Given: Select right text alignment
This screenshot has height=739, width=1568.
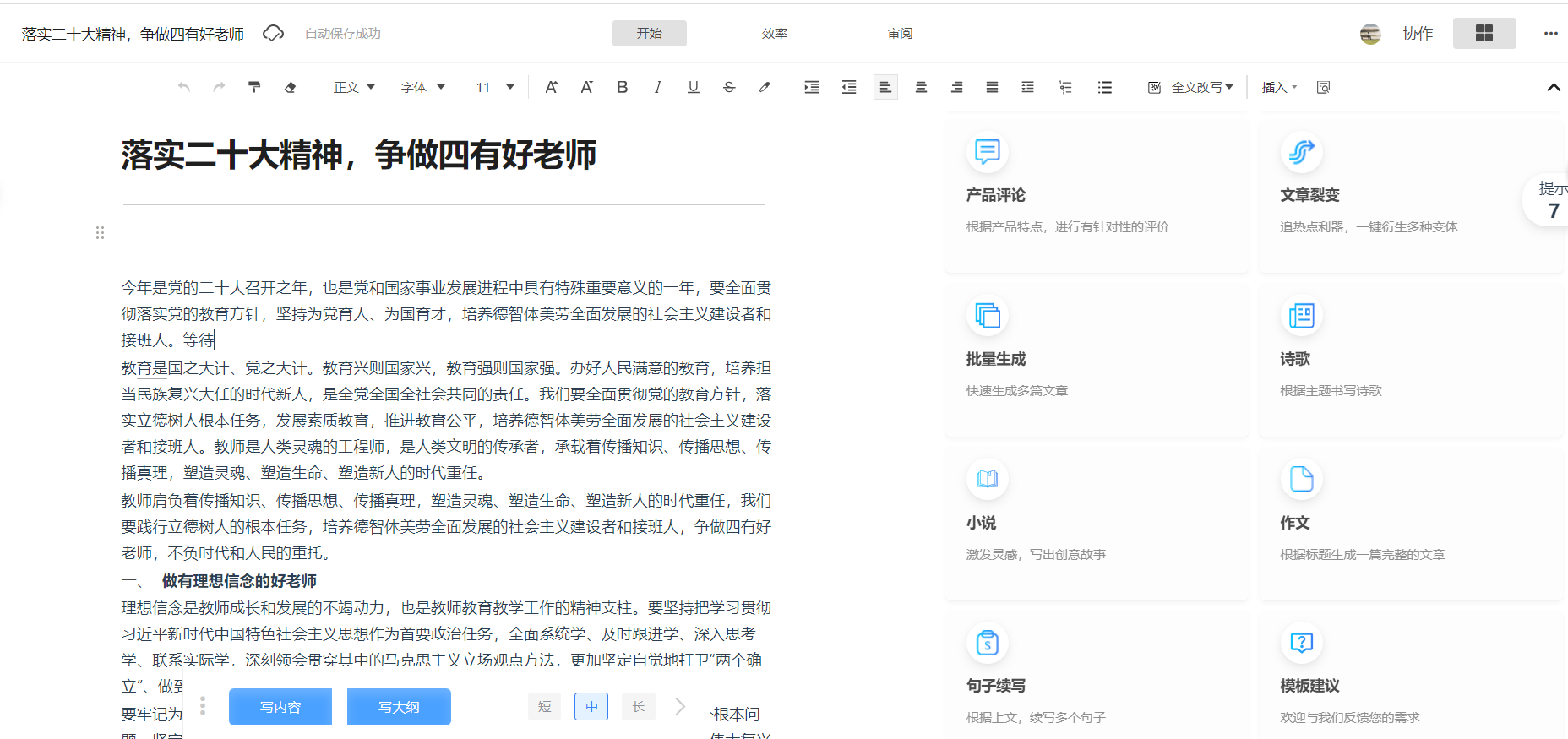Looking at the screenshot, I should (x=956, y=87).
